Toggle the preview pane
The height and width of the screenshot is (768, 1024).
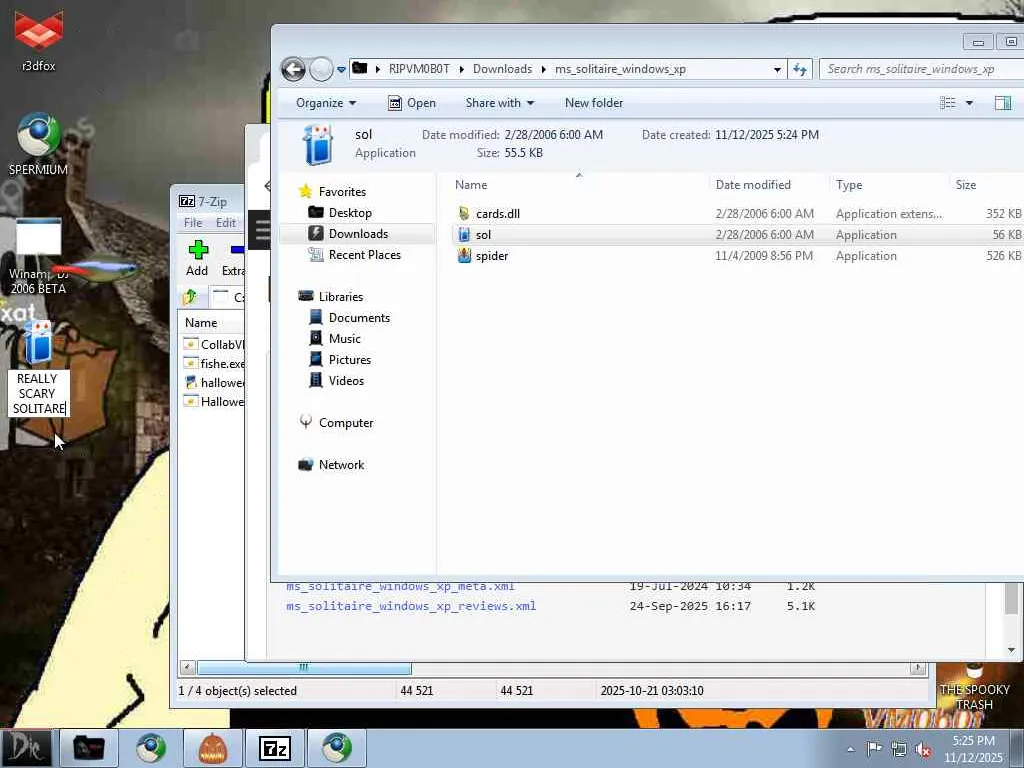pos(1002,103)
